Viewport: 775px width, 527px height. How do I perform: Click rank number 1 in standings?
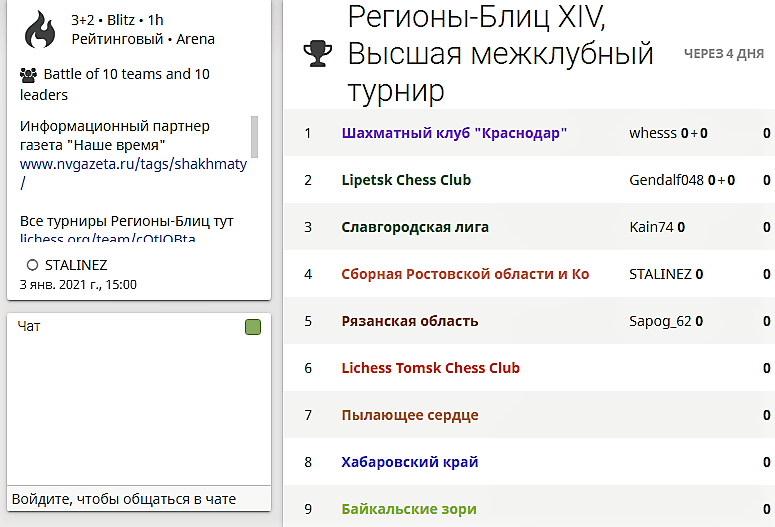pos(308,133)
